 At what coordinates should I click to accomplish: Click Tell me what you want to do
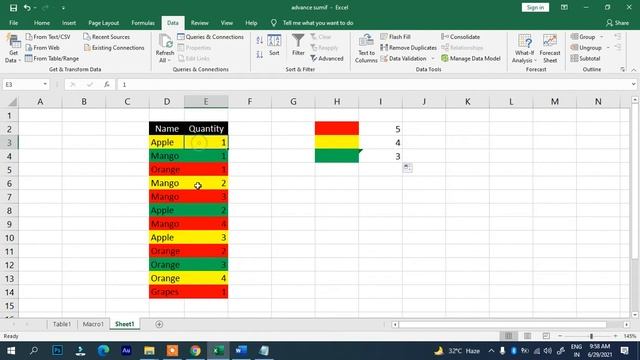pos(318,23)
